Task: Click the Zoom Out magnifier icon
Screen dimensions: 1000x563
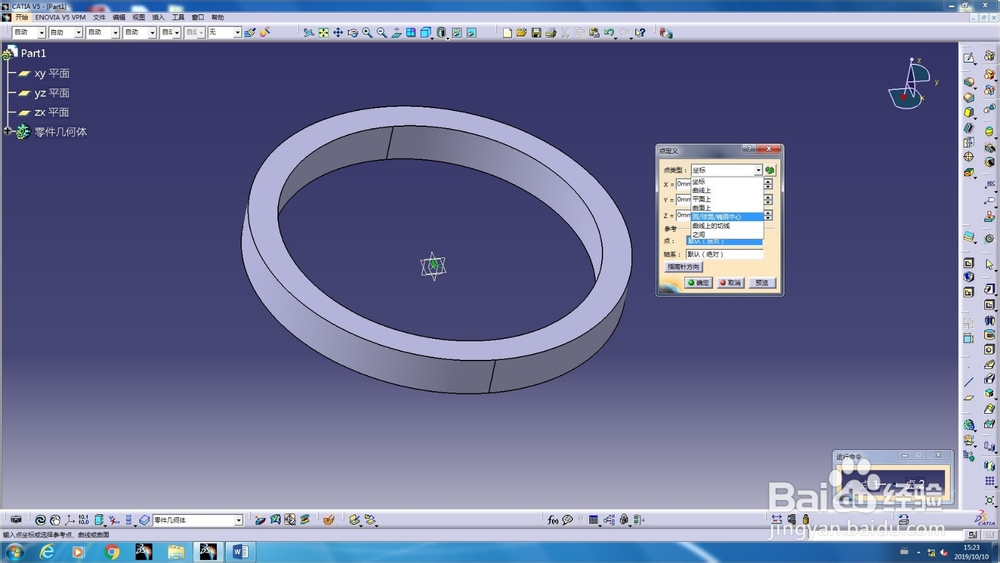Action: point(381,33)
